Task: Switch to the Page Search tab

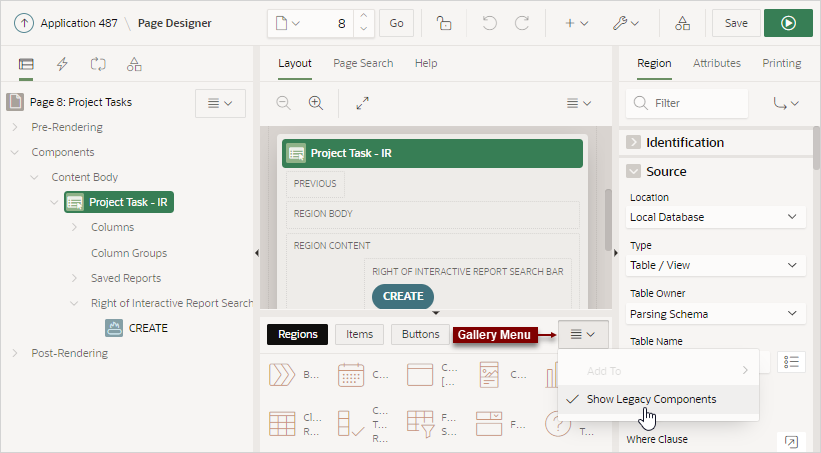Action: click(363, 63)
